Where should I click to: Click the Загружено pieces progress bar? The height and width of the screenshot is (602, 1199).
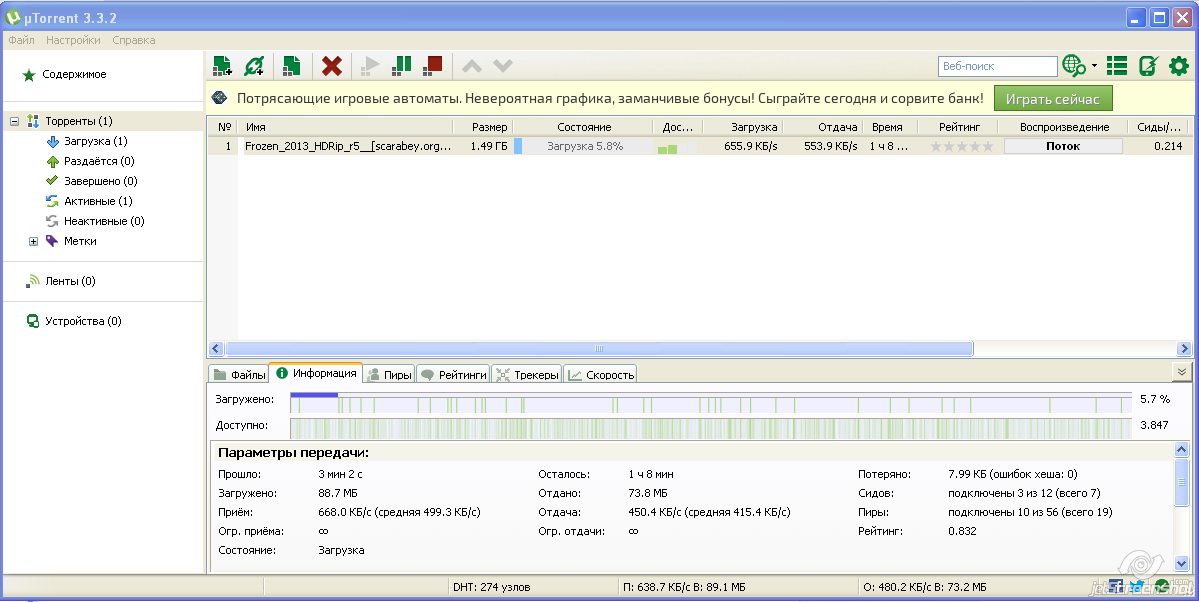710,402
